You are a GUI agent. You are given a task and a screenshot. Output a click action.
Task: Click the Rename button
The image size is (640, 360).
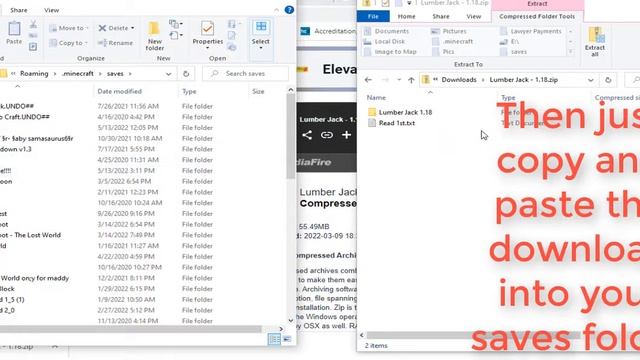(116, 43)
